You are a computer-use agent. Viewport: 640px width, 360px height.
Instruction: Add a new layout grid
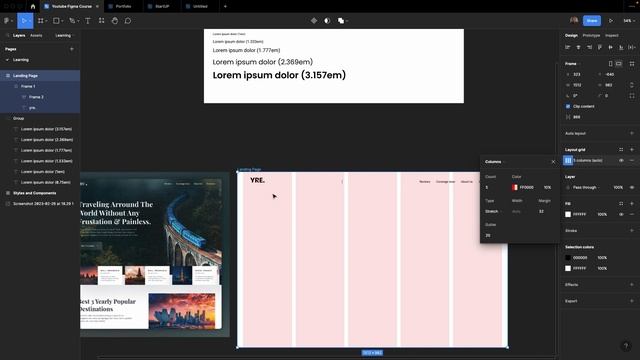632,150
